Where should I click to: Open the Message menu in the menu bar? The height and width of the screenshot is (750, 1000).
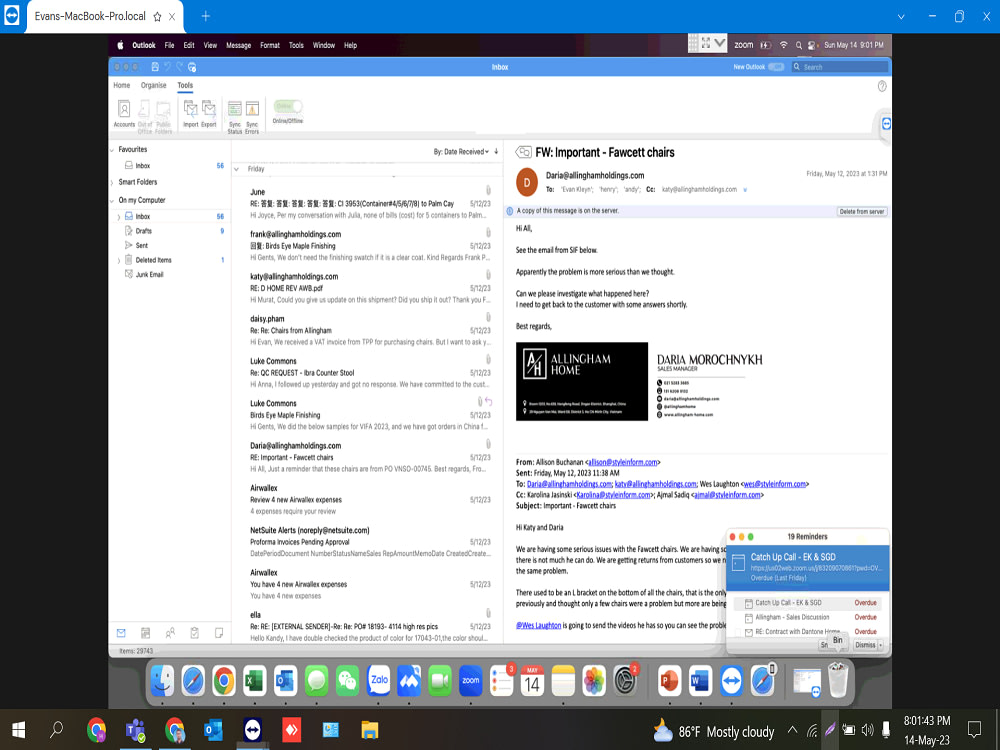238,45
